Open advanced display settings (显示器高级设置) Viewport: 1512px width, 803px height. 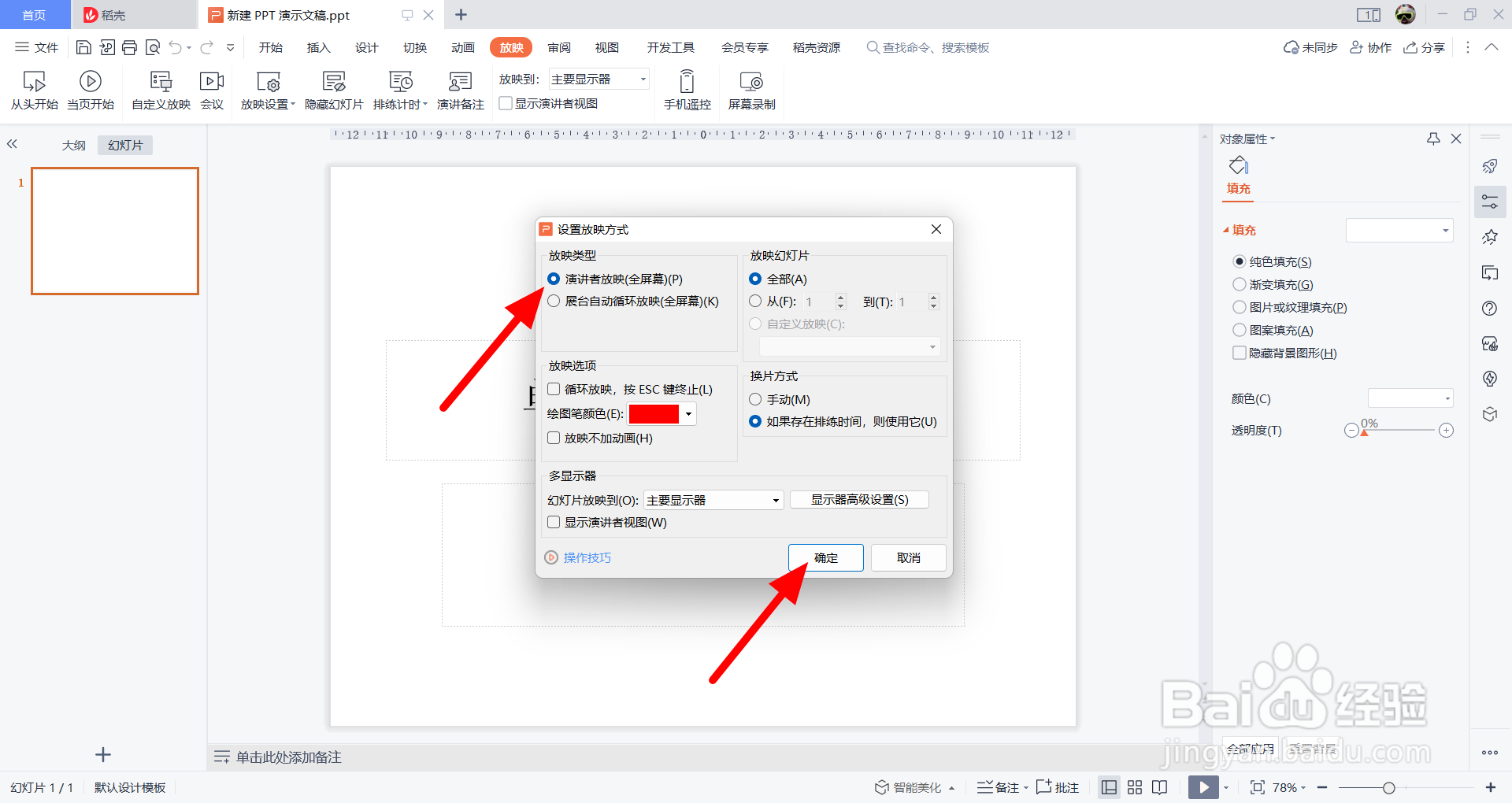(859, 500)
